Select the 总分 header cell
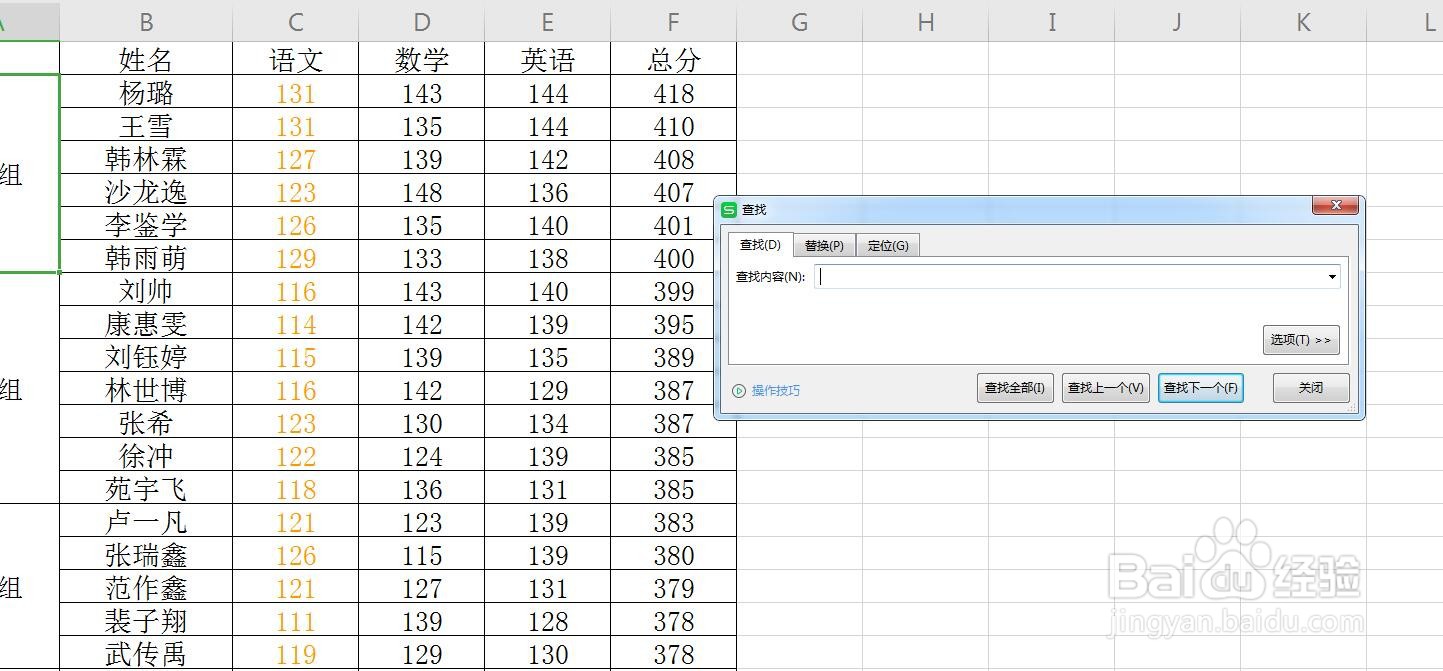1443x671 pixels. pos(672,59)
